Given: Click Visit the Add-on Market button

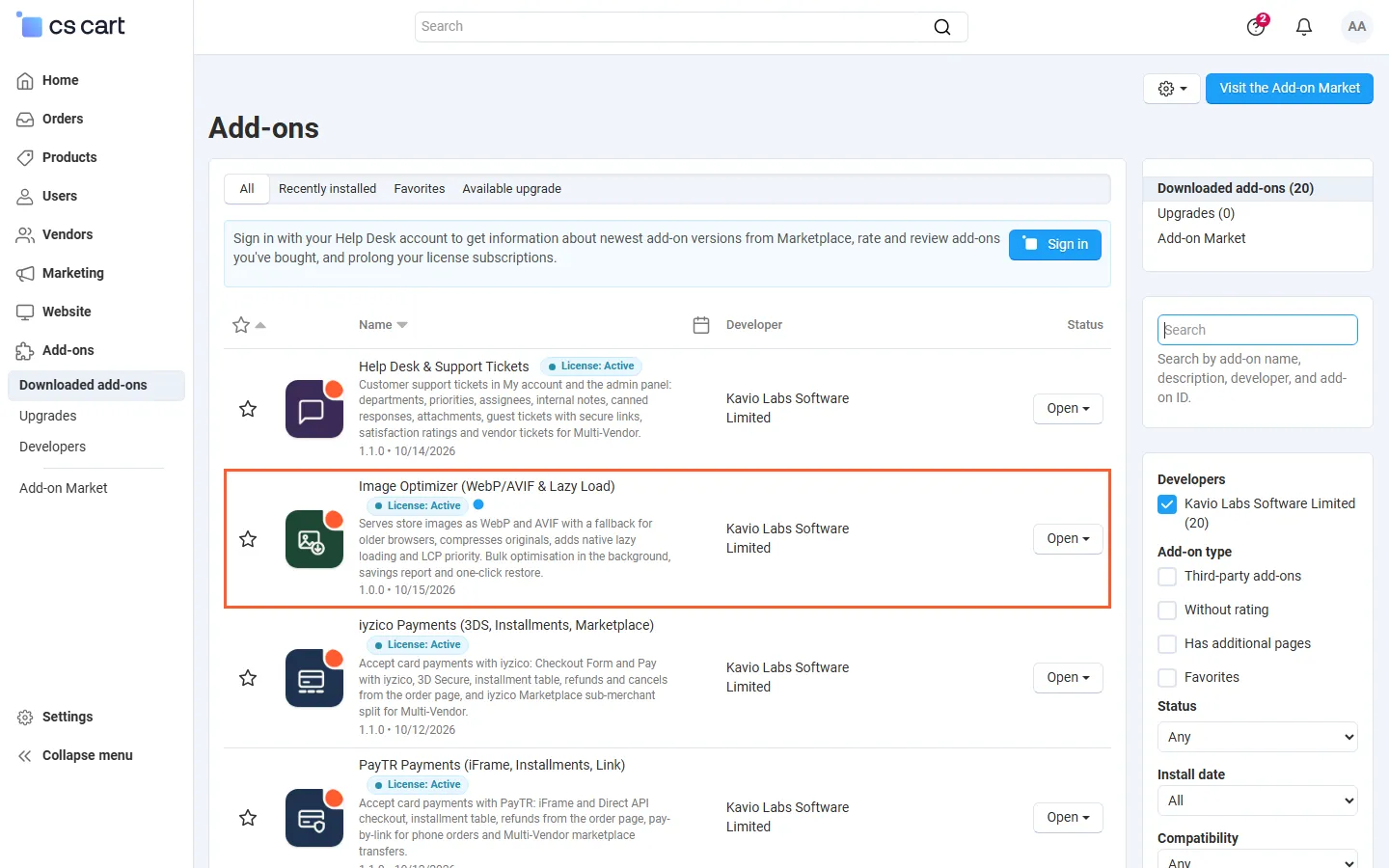Looking at the screenshot, I should click(x=1290, y=89).
